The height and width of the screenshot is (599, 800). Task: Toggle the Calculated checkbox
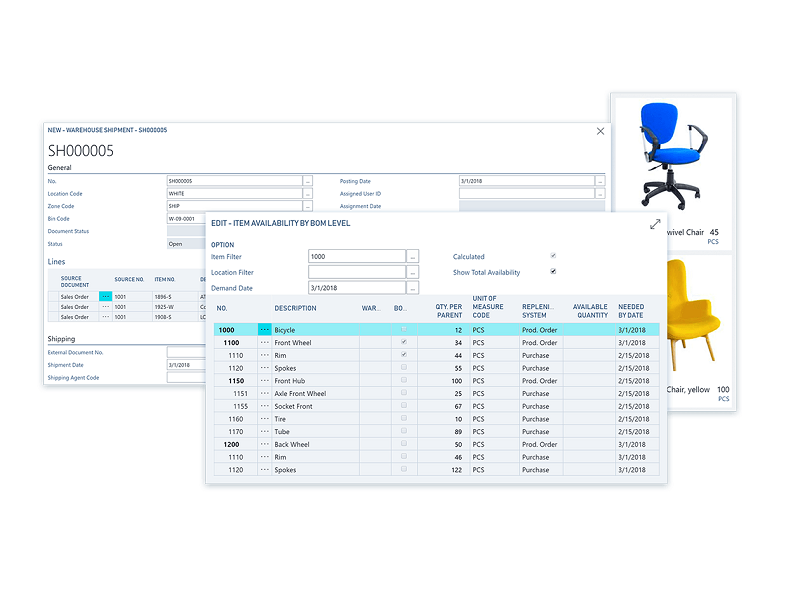pos(553,256)
